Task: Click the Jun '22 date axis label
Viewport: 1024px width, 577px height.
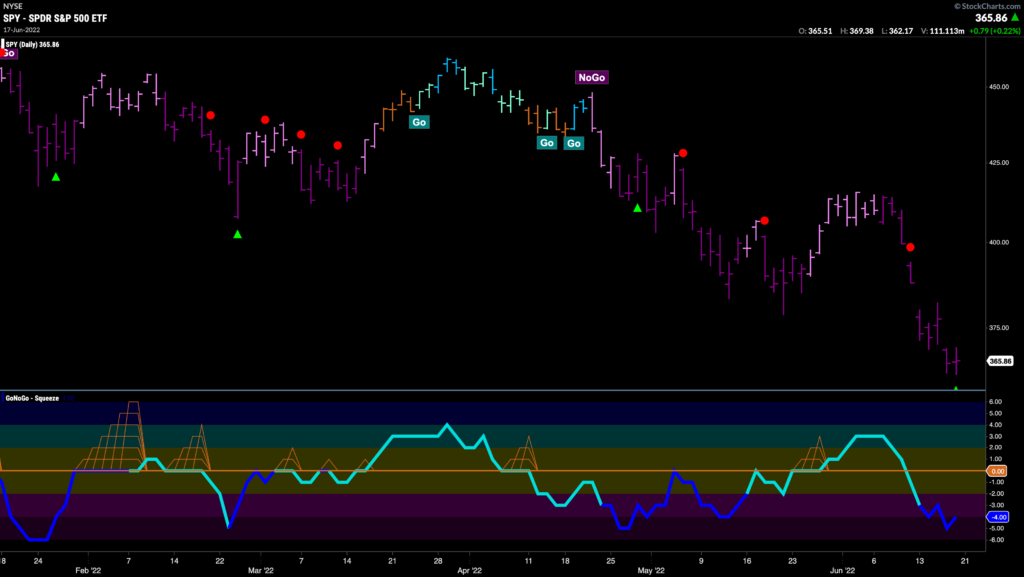Action: (x=842, y=570)
